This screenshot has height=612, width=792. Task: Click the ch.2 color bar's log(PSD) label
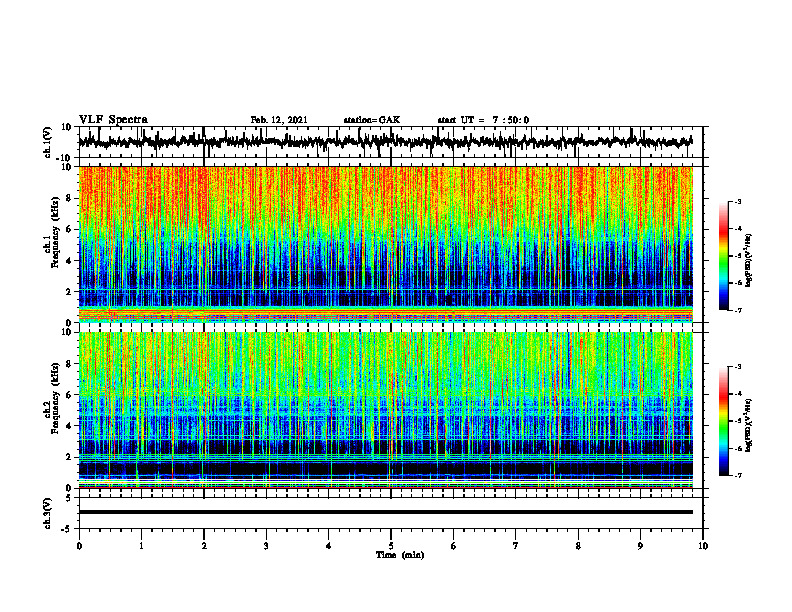click(x=748, y=425)
